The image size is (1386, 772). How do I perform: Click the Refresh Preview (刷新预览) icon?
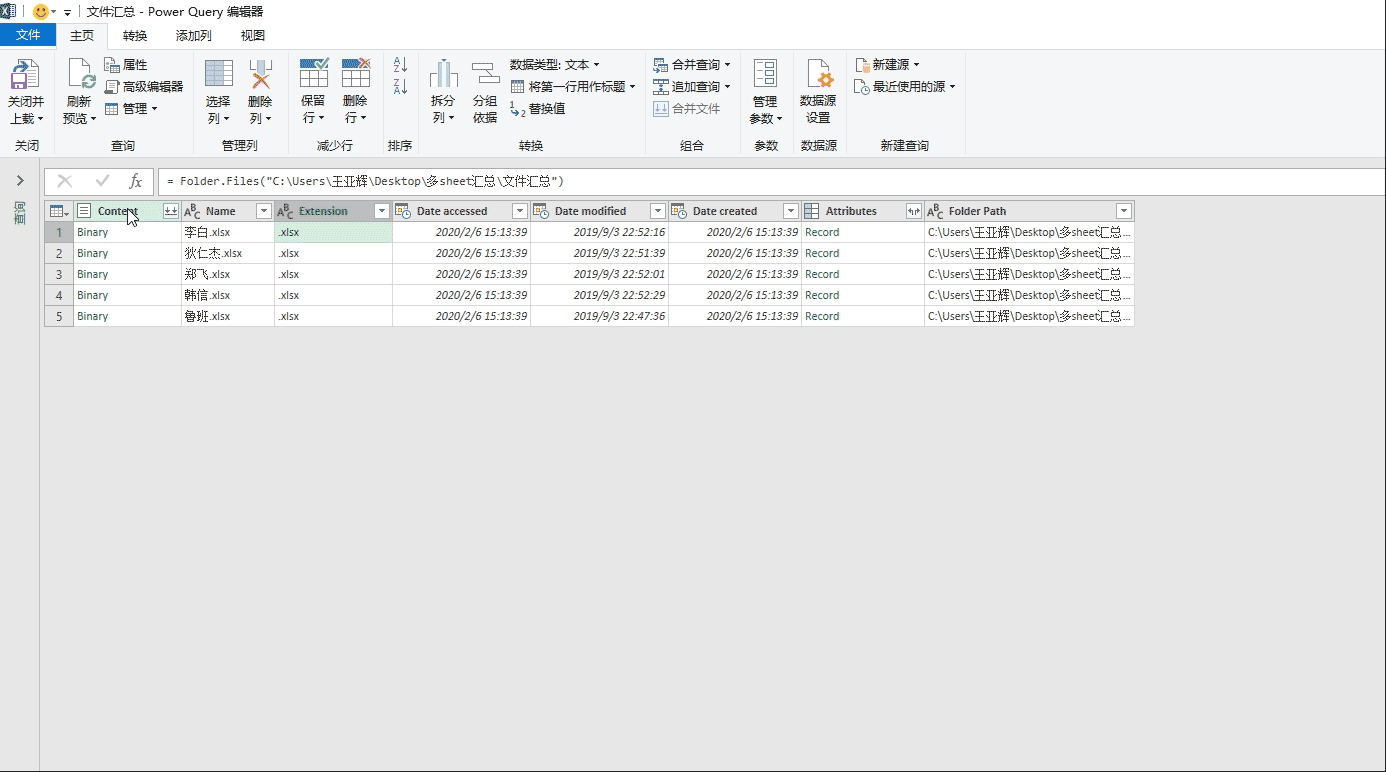(x=80, y=75)
